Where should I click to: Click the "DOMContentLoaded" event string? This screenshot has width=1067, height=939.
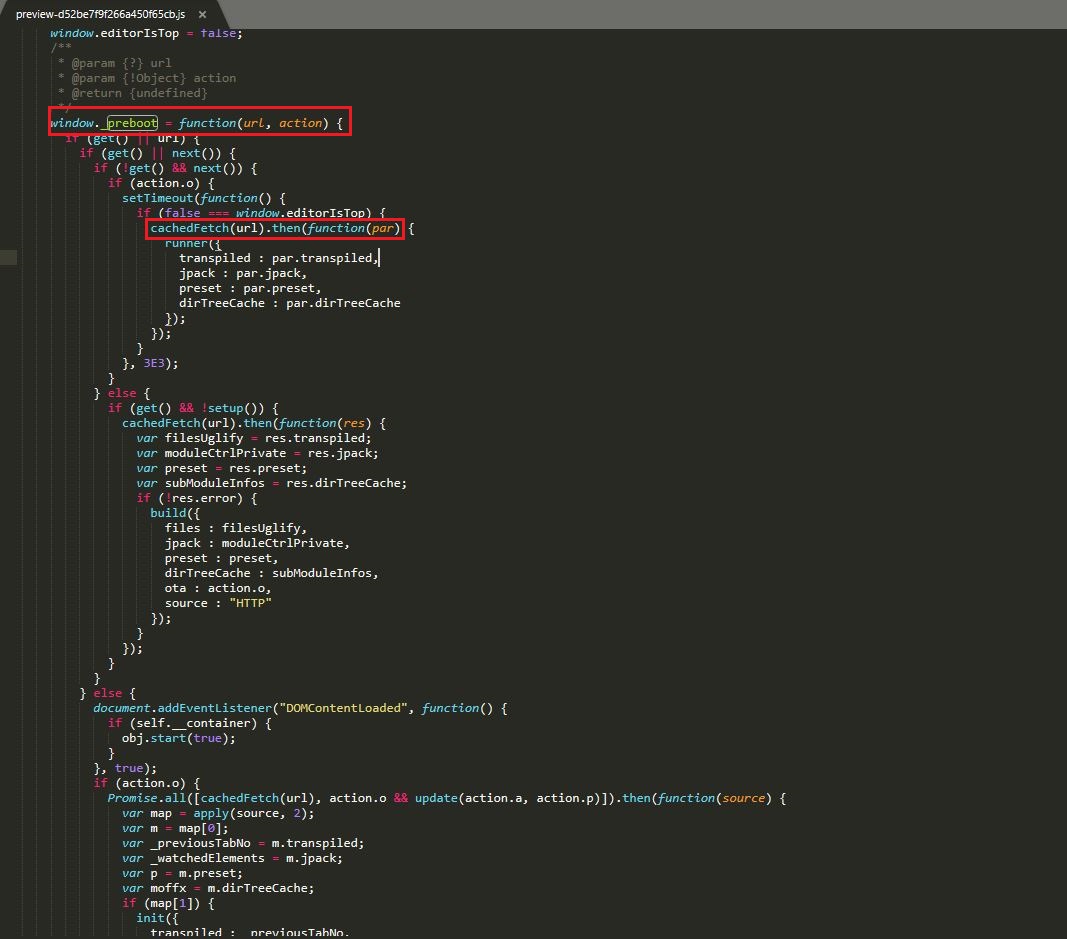click(x=341, y=708)
